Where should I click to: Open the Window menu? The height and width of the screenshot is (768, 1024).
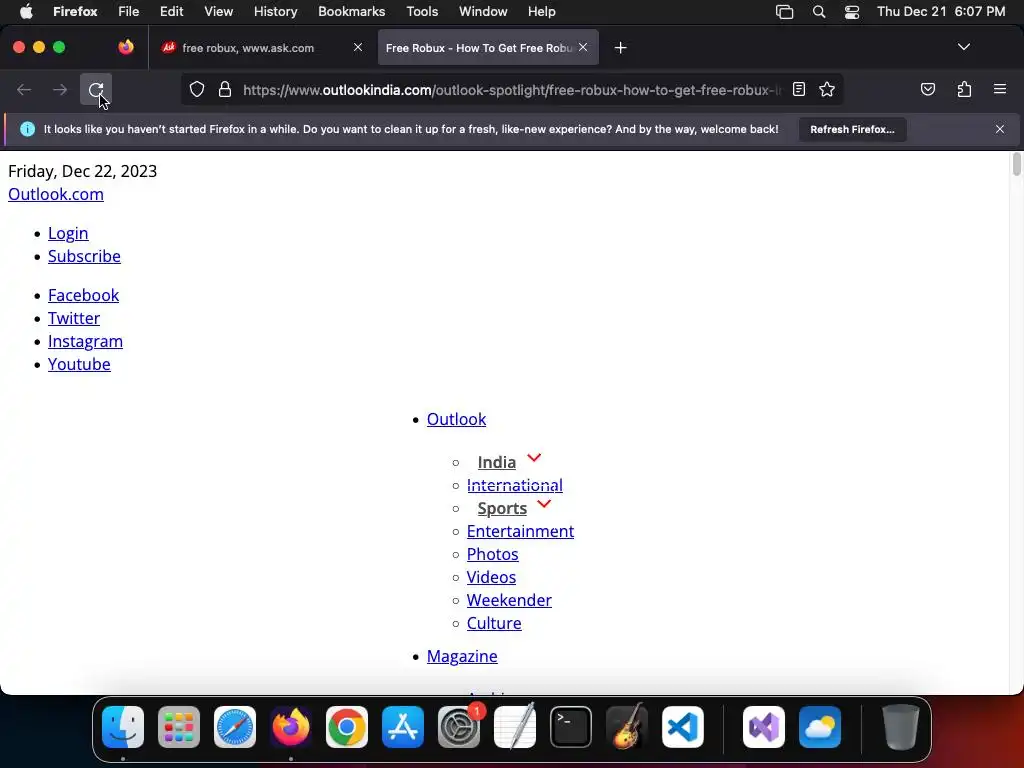click(483, 12)
